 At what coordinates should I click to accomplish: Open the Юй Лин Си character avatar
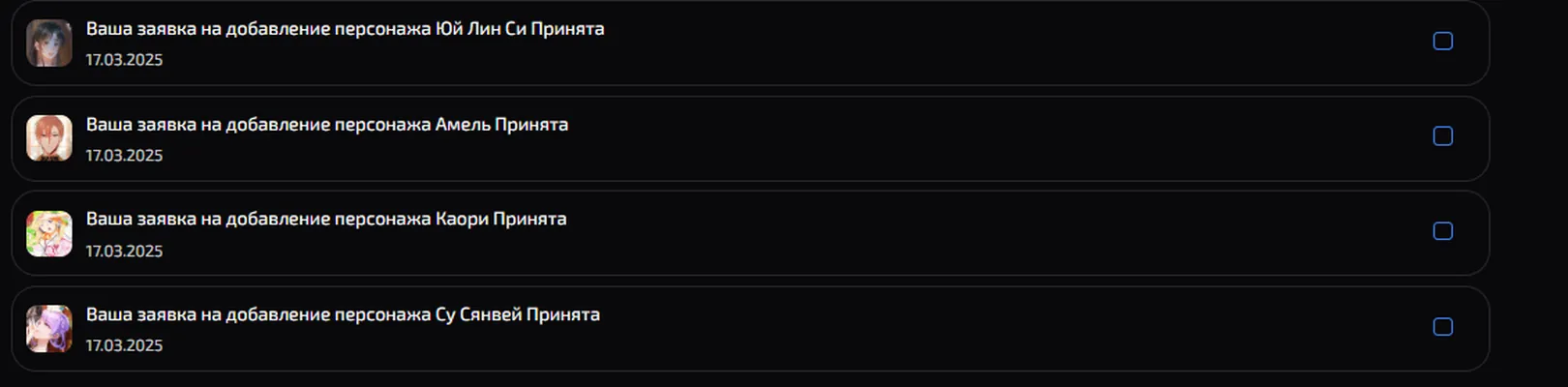click(x=49, y=44)
